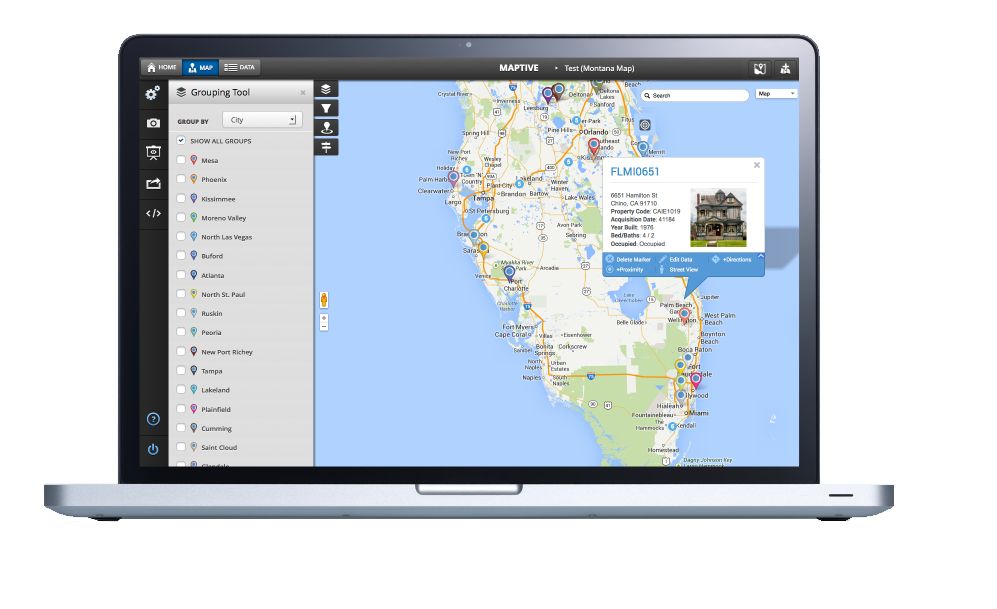
Task: Go to the HOME tab
Action: [160, 67]
